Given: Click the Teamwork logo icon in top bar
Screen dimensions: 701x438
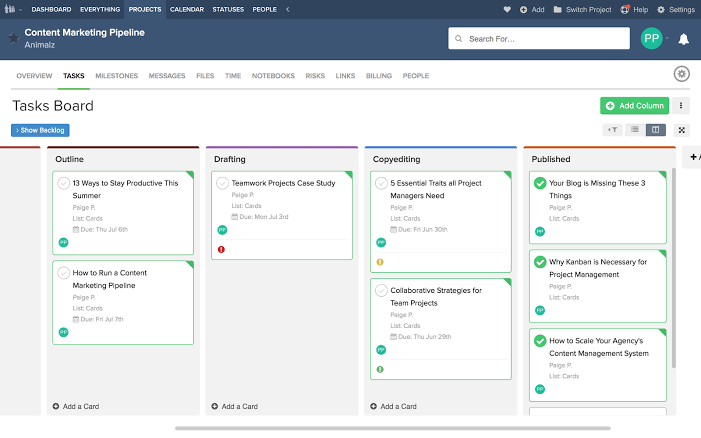Looking at the screenshot, I should 10,9.
